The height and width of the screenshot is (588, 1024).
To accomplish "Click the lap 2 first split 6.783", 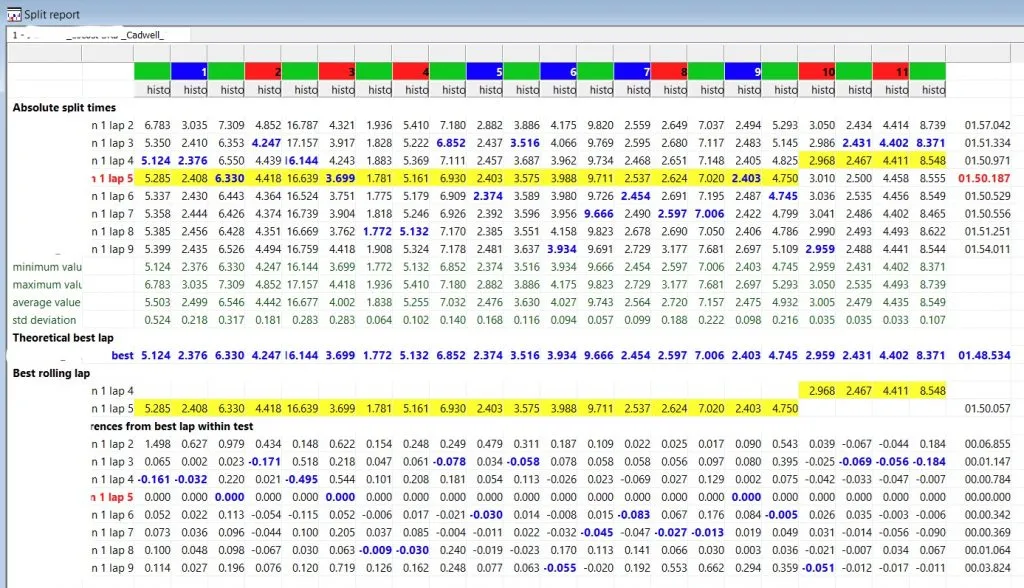I will (157, 125).
